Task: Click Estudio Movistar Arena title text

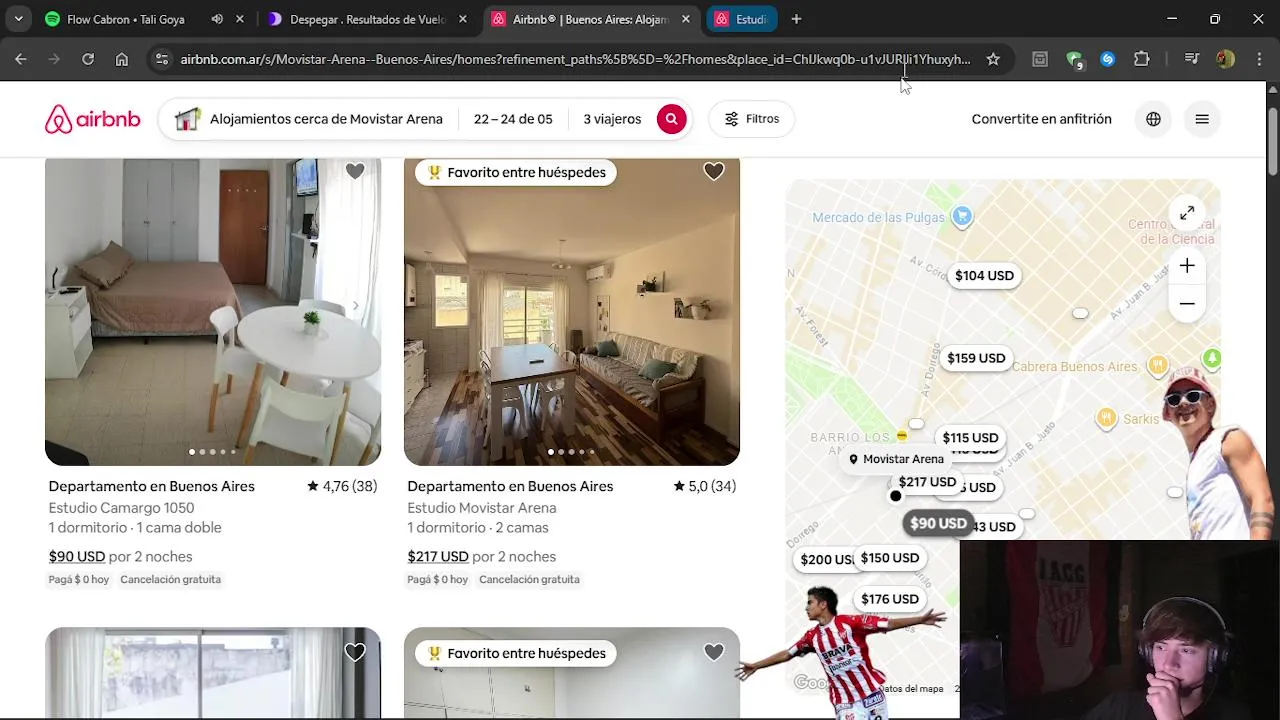Action: pyautogui.click(x=482, y=508)
